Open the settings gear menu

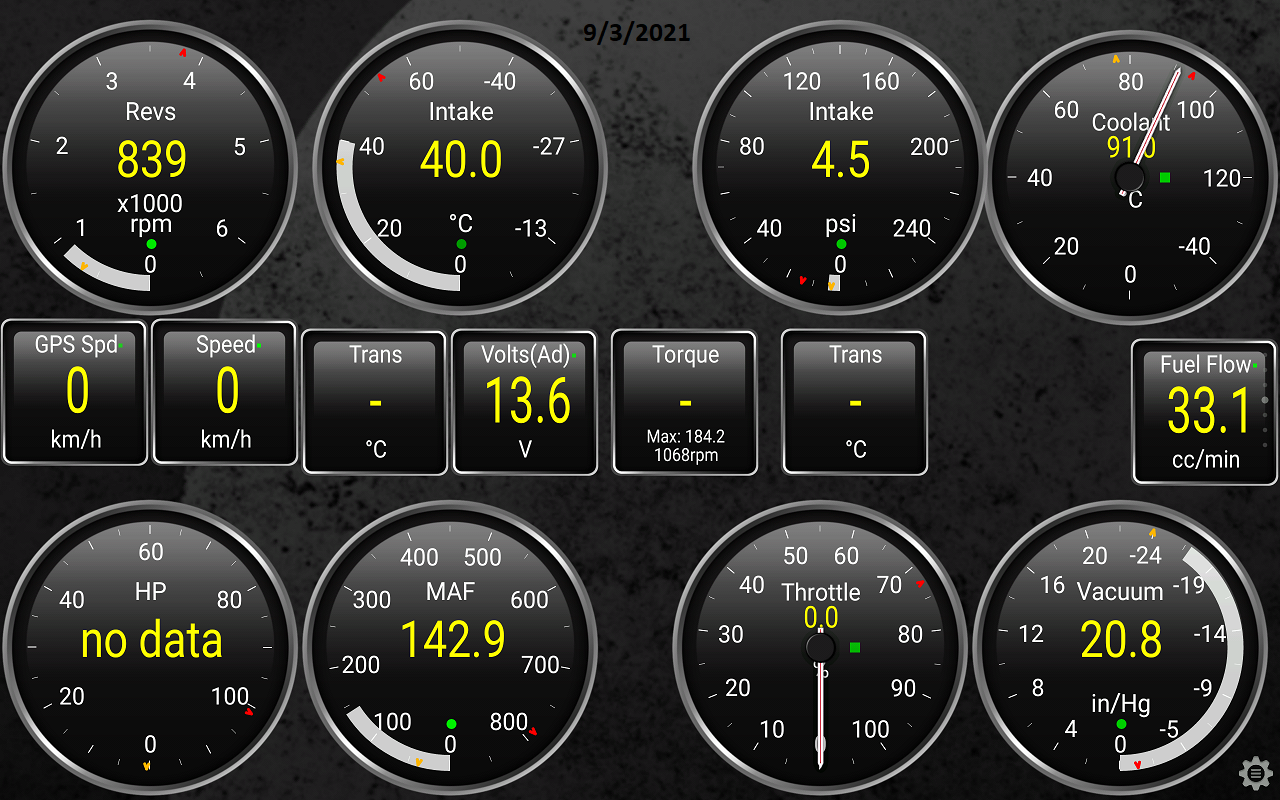pos(1255,773)
